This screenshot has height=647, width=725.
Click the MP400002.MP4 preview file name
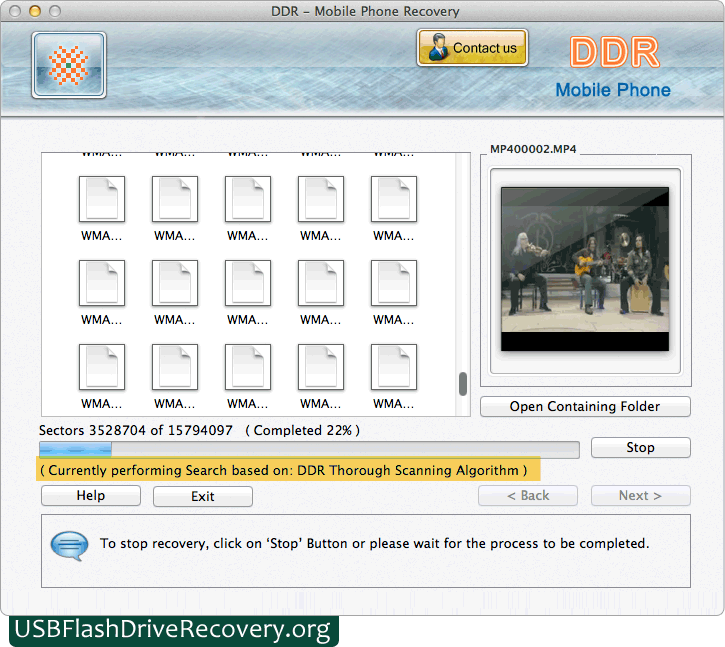click(x=533, y=149)
